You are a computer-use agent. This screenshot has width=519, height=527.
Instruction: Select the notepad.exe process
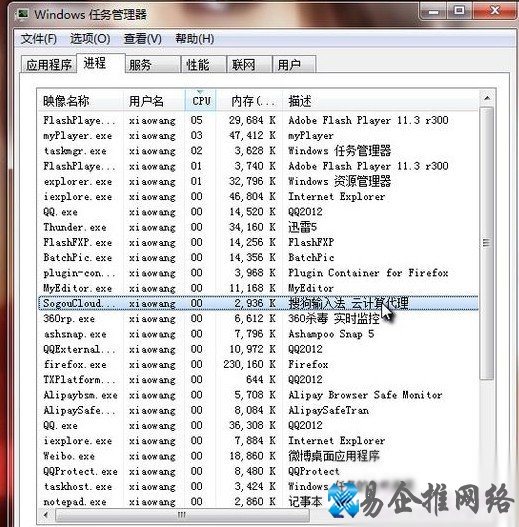coord(258,502)
